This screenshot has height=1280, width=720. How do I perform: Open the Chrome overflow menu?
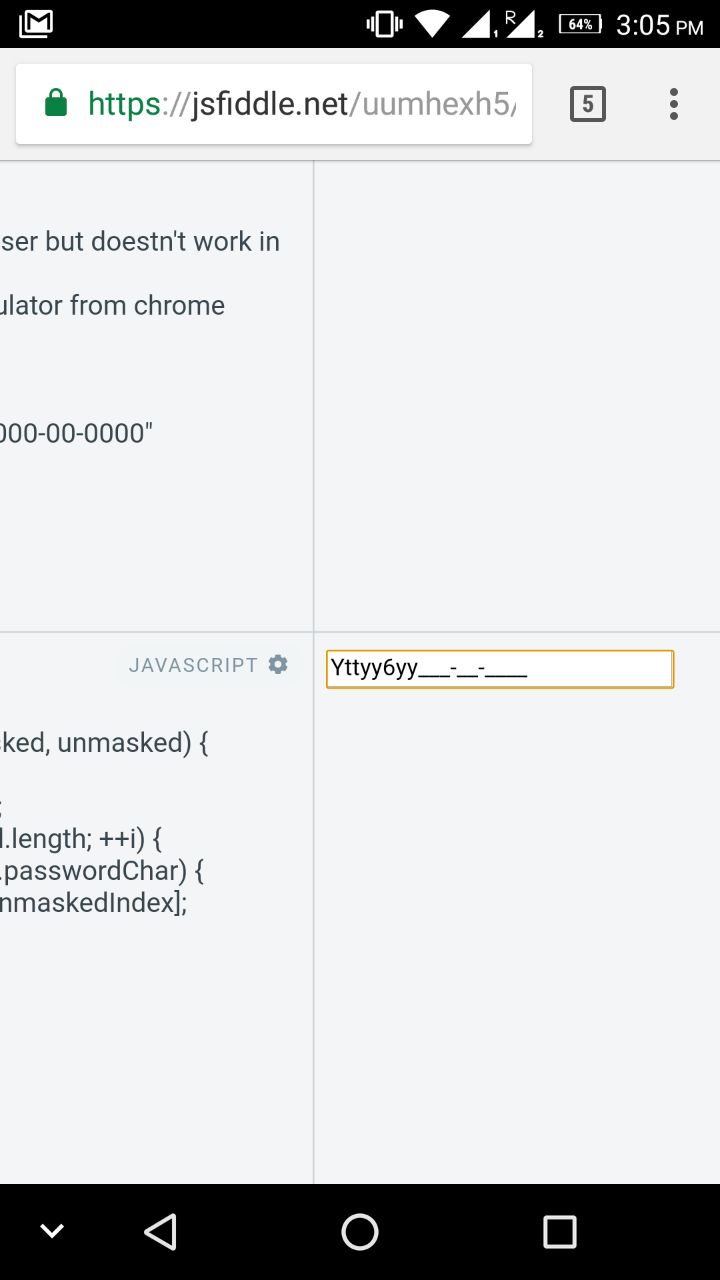coord(673,103)
